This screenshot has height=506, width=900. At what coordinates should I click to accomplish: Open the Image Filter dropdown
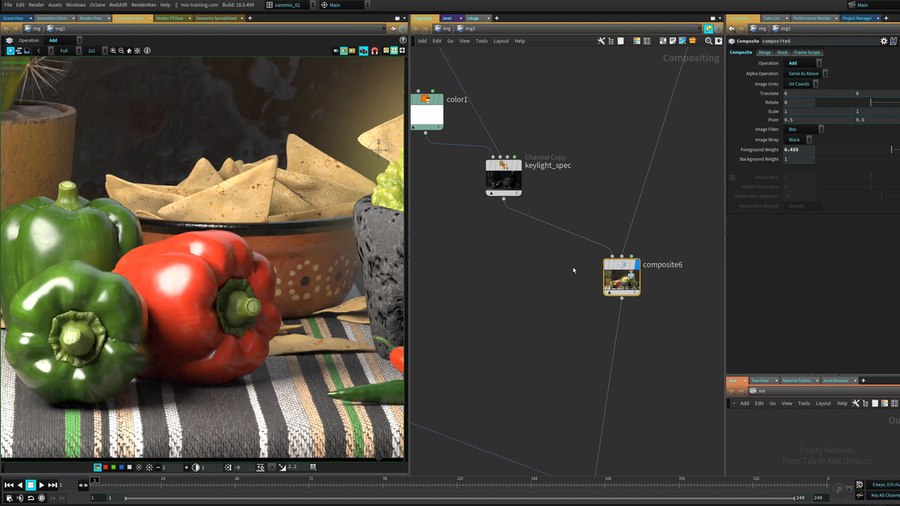(x=804, y=129)
